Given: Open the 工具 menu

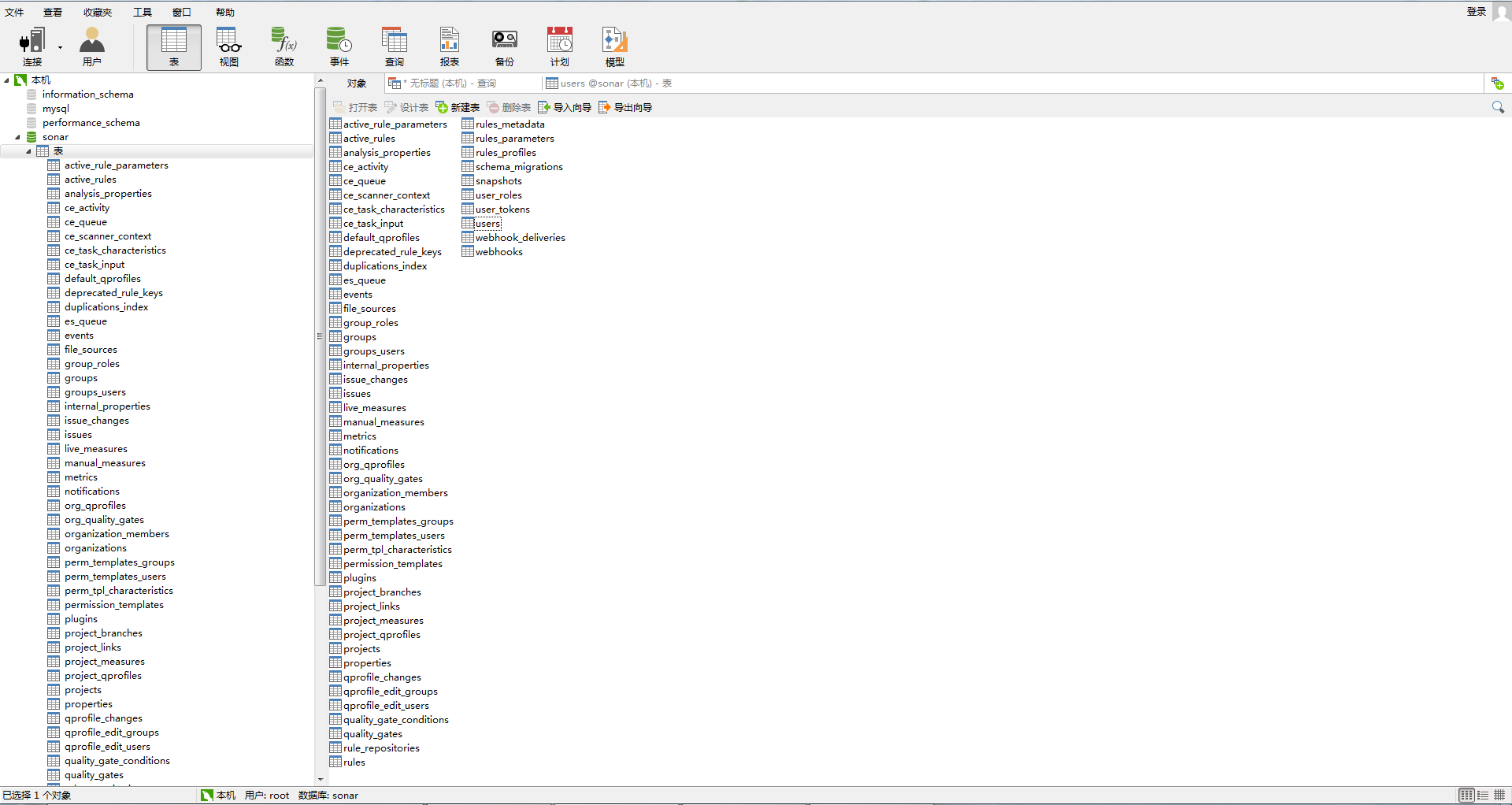Looking at the screenshot, I should [143, 12].
